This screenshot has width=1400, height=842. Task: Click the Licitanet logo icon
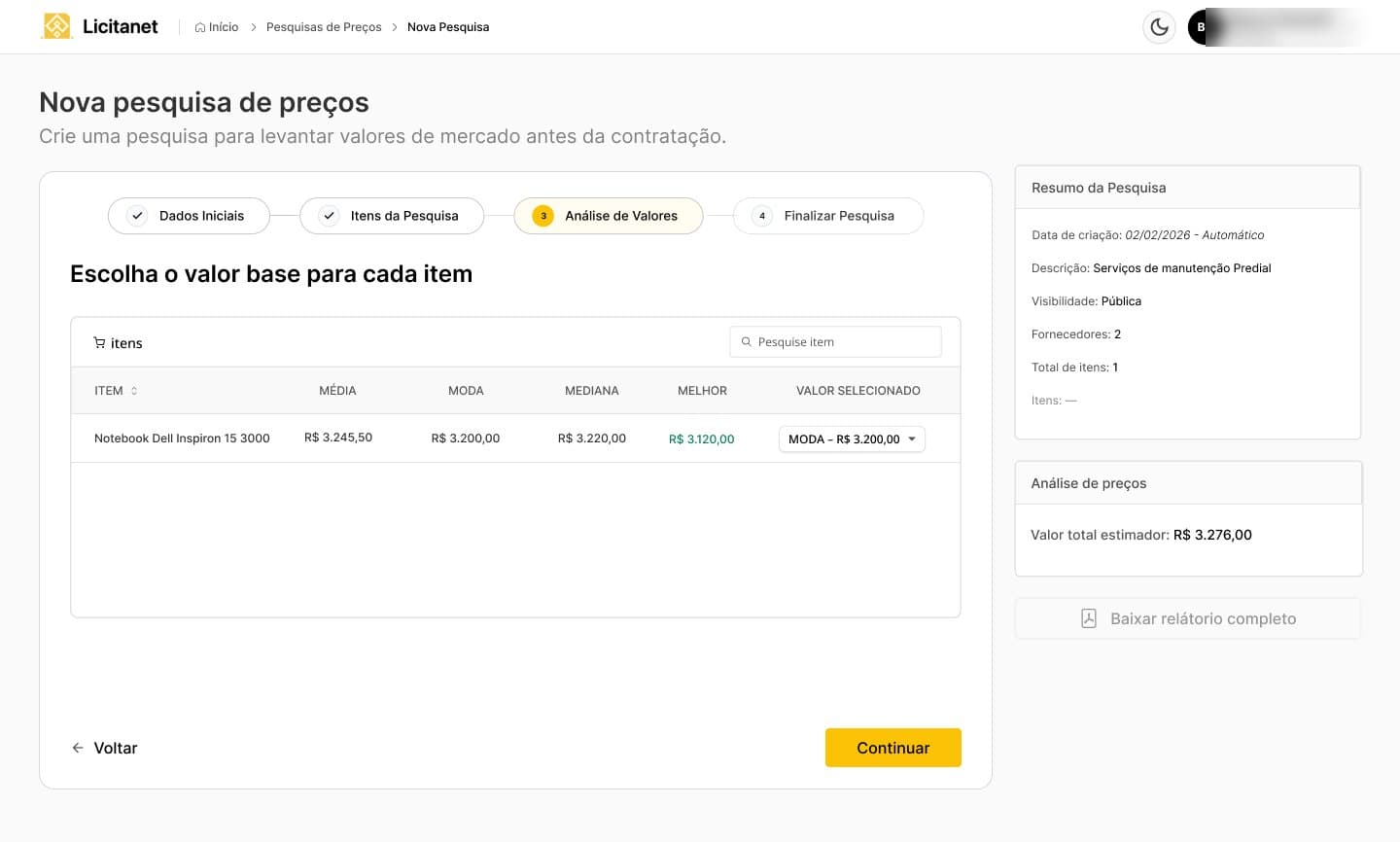pyautogui.click(x=57, y=26)
